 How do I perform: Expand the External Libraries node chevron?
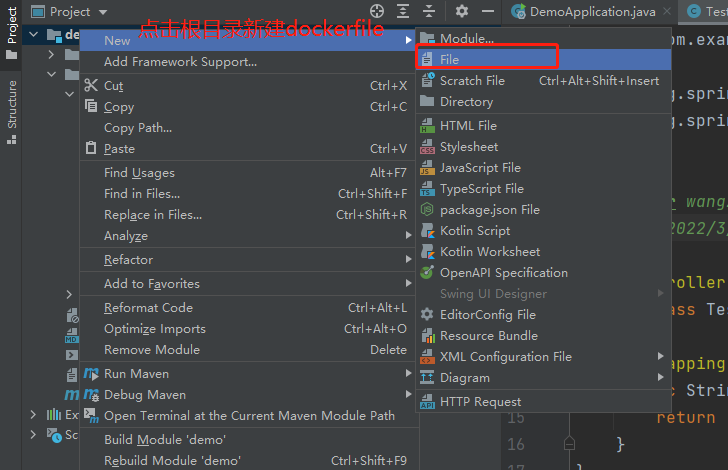(x=33, y=414)
